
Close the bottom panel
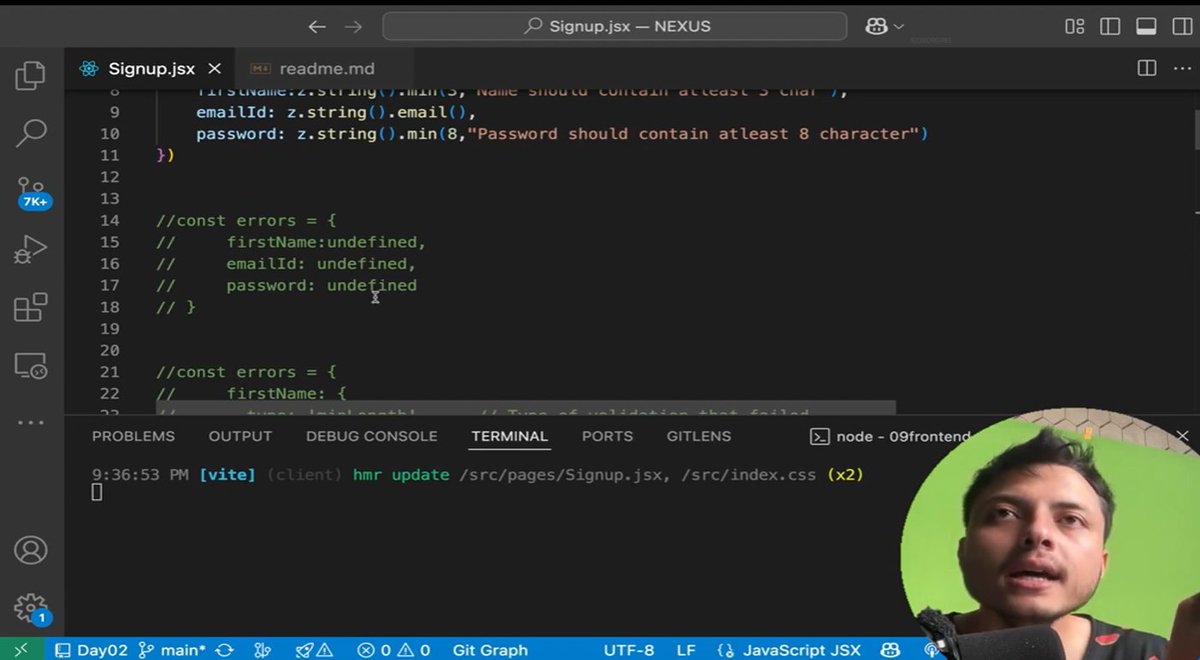(1182, 436)
